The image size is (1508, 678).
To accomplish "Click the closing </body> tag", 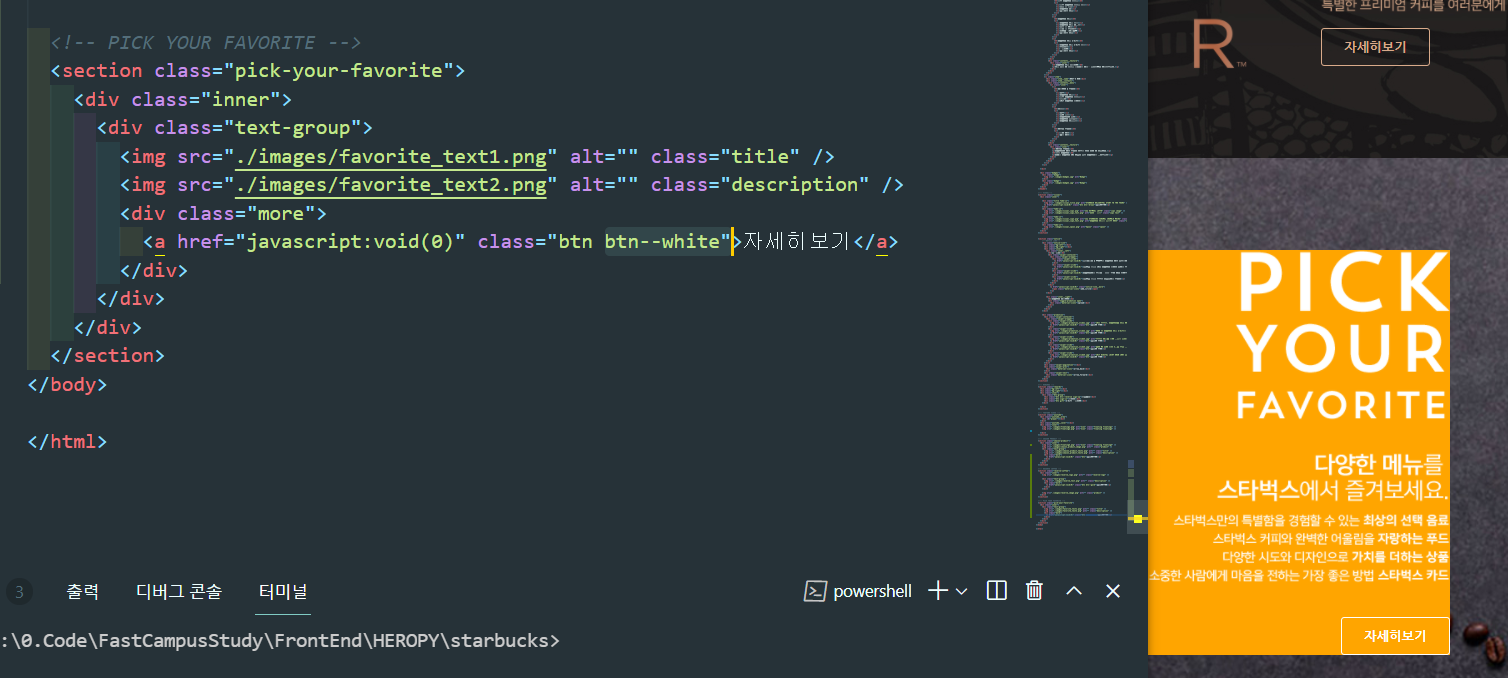I will coord(67,385).
